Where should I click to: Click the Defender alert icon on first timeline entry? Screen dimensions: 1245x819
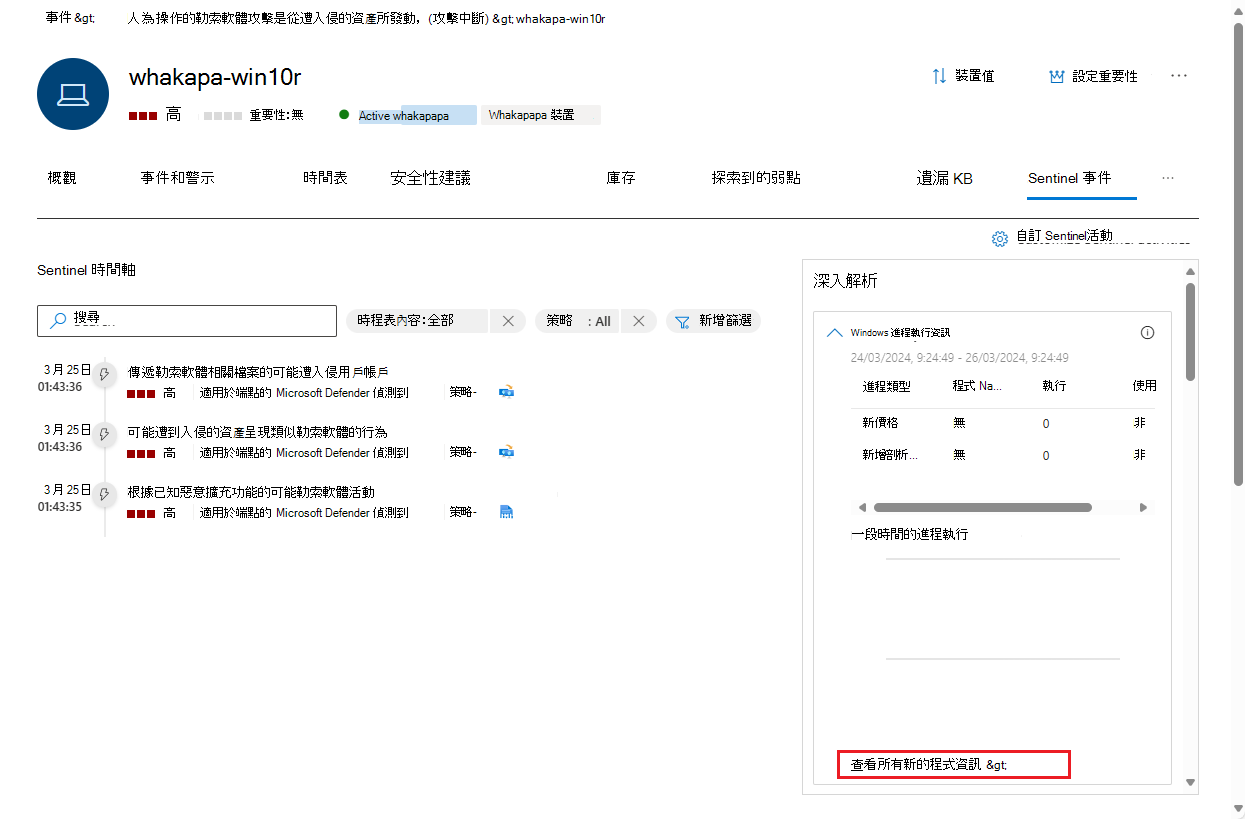[506, 392]
